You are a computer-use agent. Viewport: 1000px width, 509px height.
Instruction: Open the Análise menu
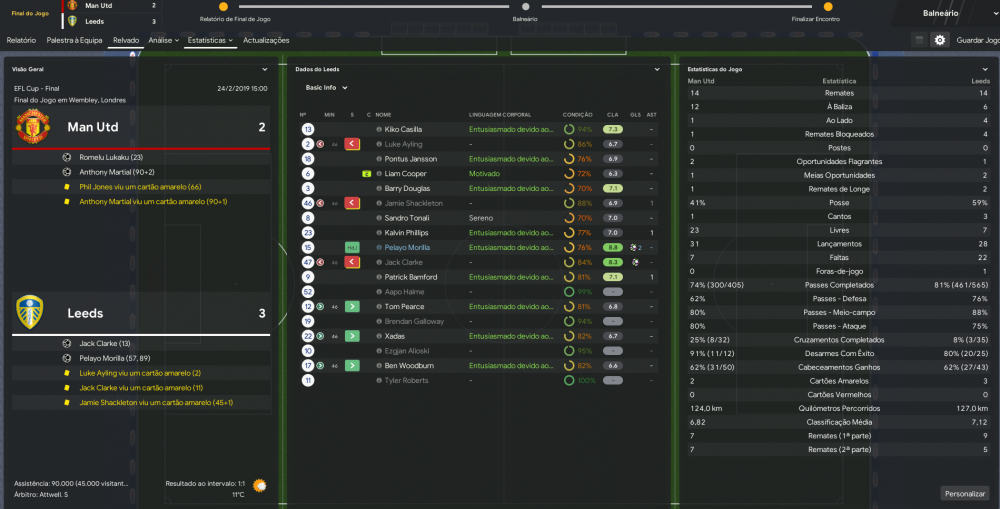tap(163, 40)
